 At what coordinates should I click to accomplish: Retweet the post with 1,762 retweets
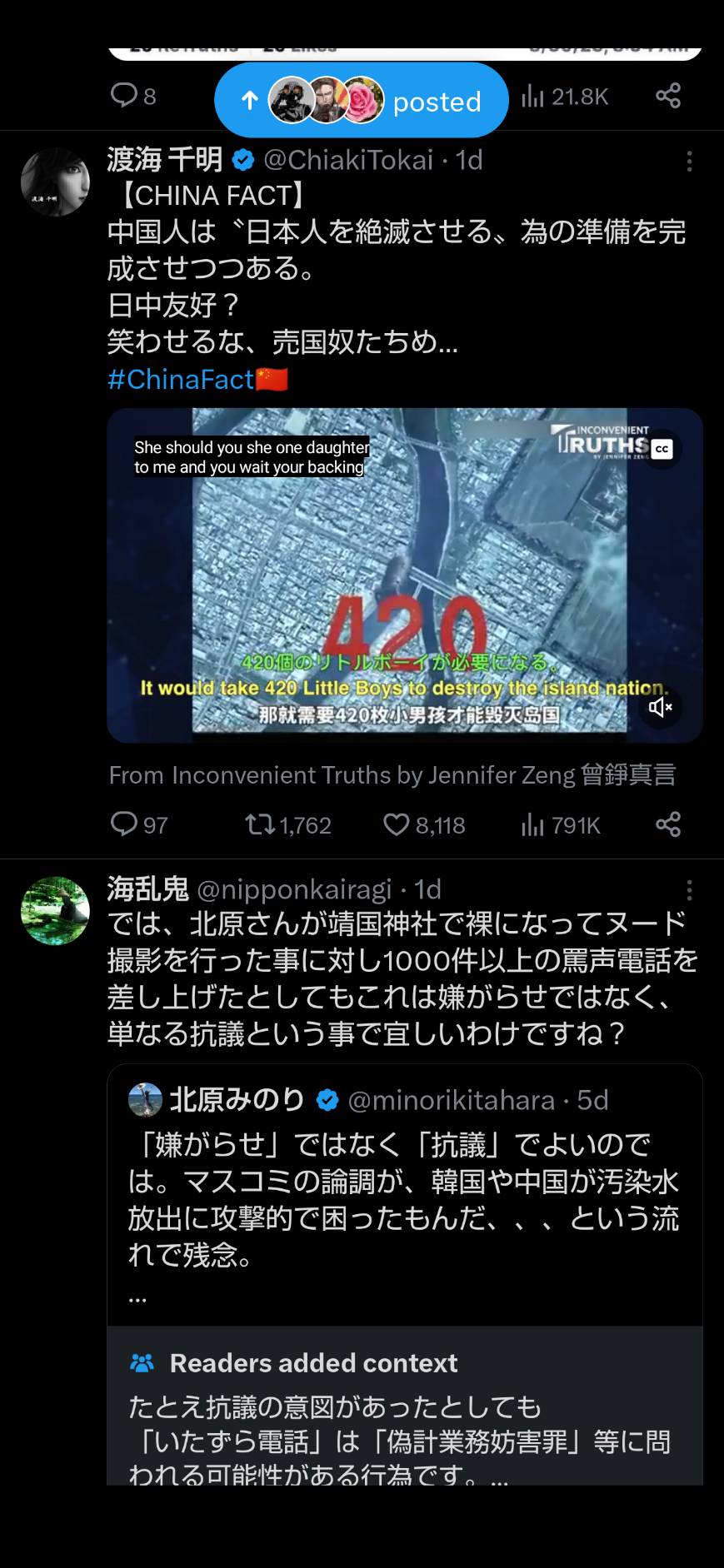(288, 825)
